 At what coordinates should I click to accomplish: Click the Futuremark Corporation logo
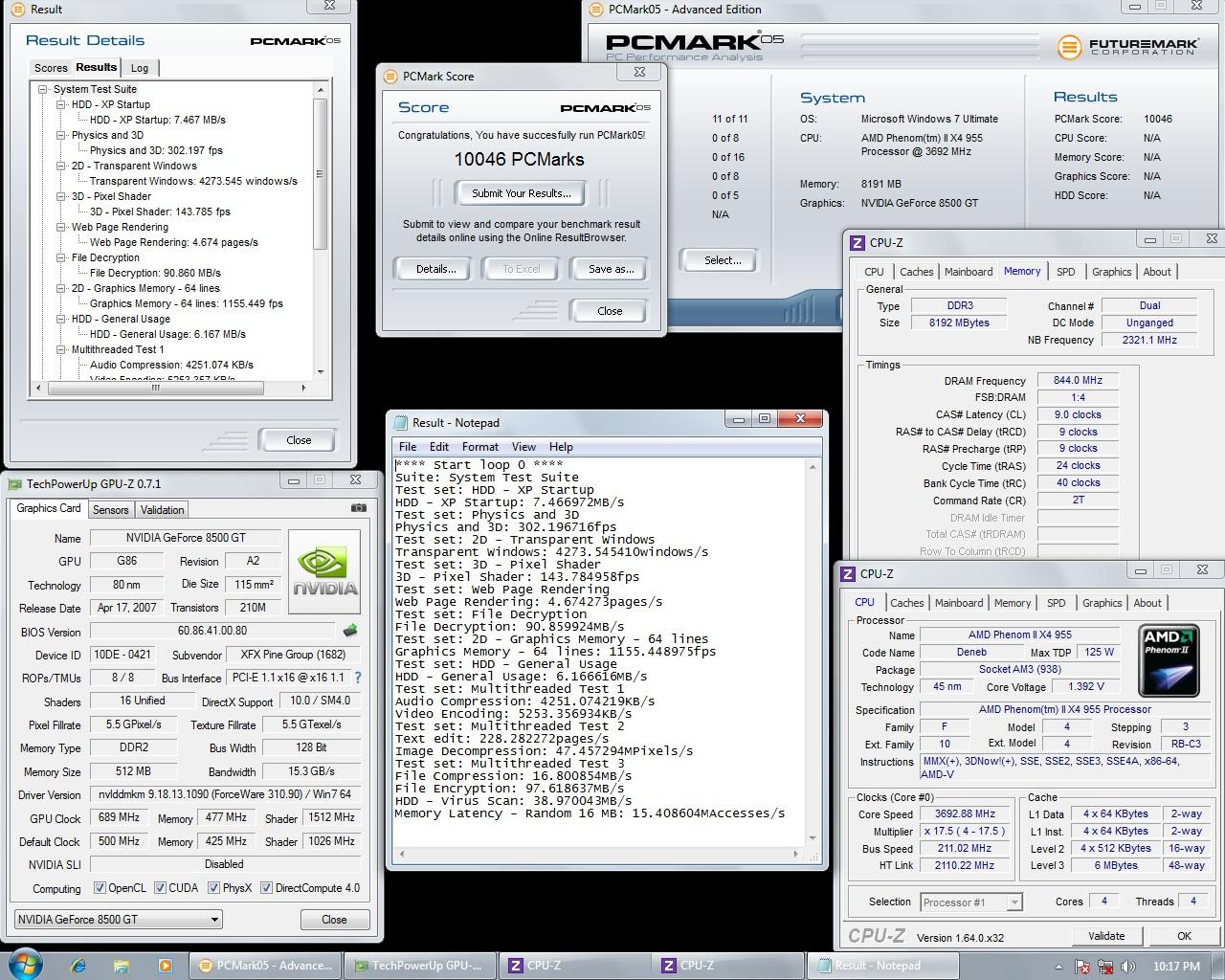click(x=1126, y=47)
